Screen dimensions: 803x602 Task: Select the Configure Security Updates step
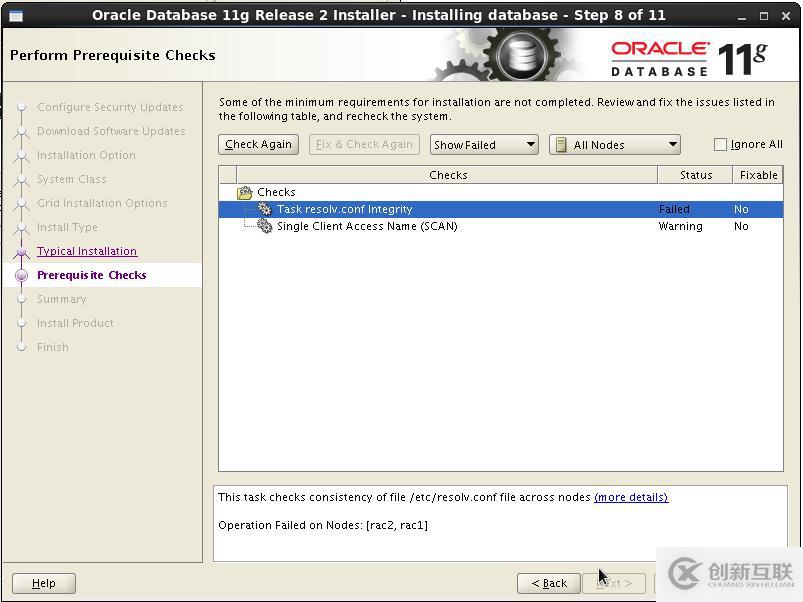pyautogui.click(x=110, y=107)
